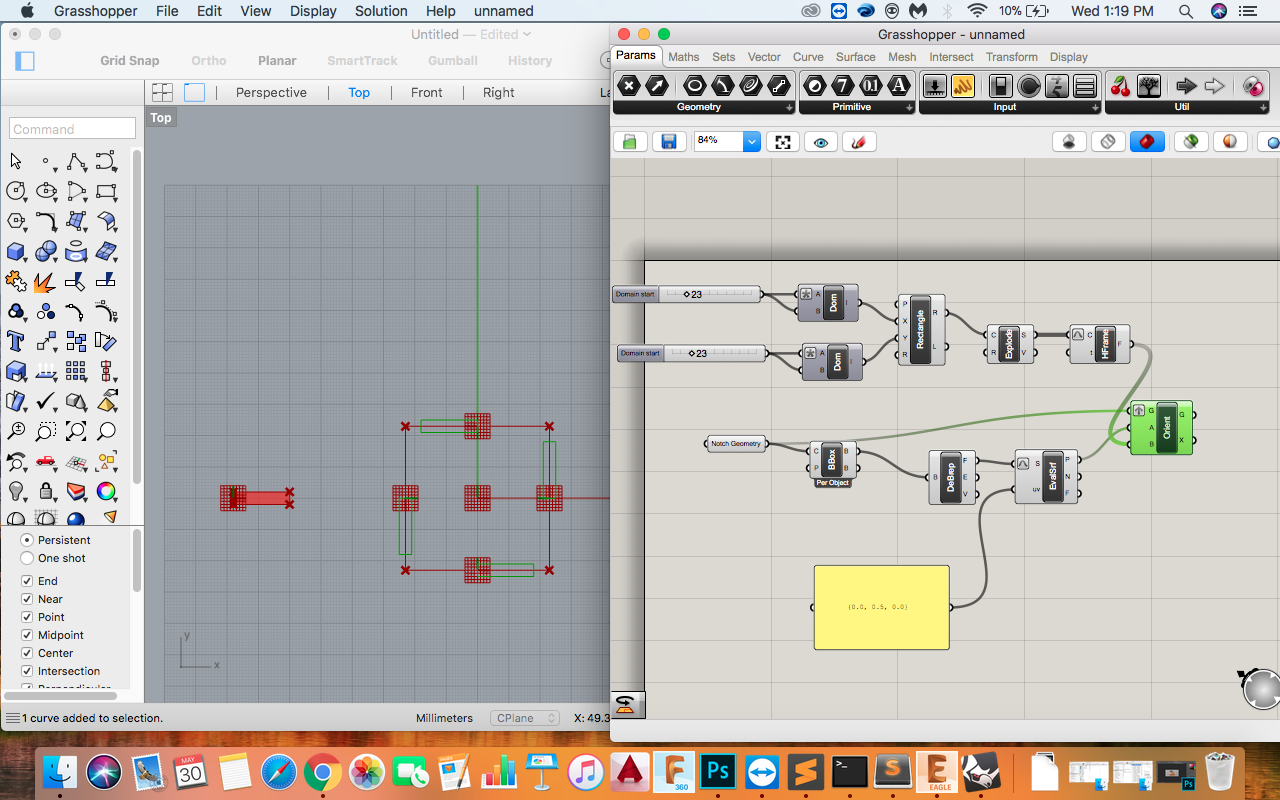The height and width of the screenshot is (800, 1280).
Task: Toggle the Intersection osnap checkbox
Action: [27, 671]
